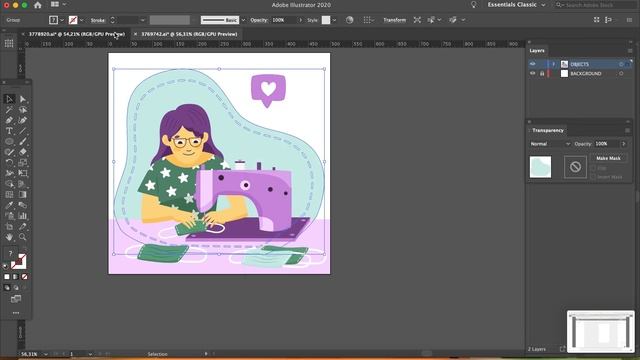Image resolution: width=640 pixels, height=360 pixels.
Task: Select the Transparency panel tab
Action: click(548, 130)
